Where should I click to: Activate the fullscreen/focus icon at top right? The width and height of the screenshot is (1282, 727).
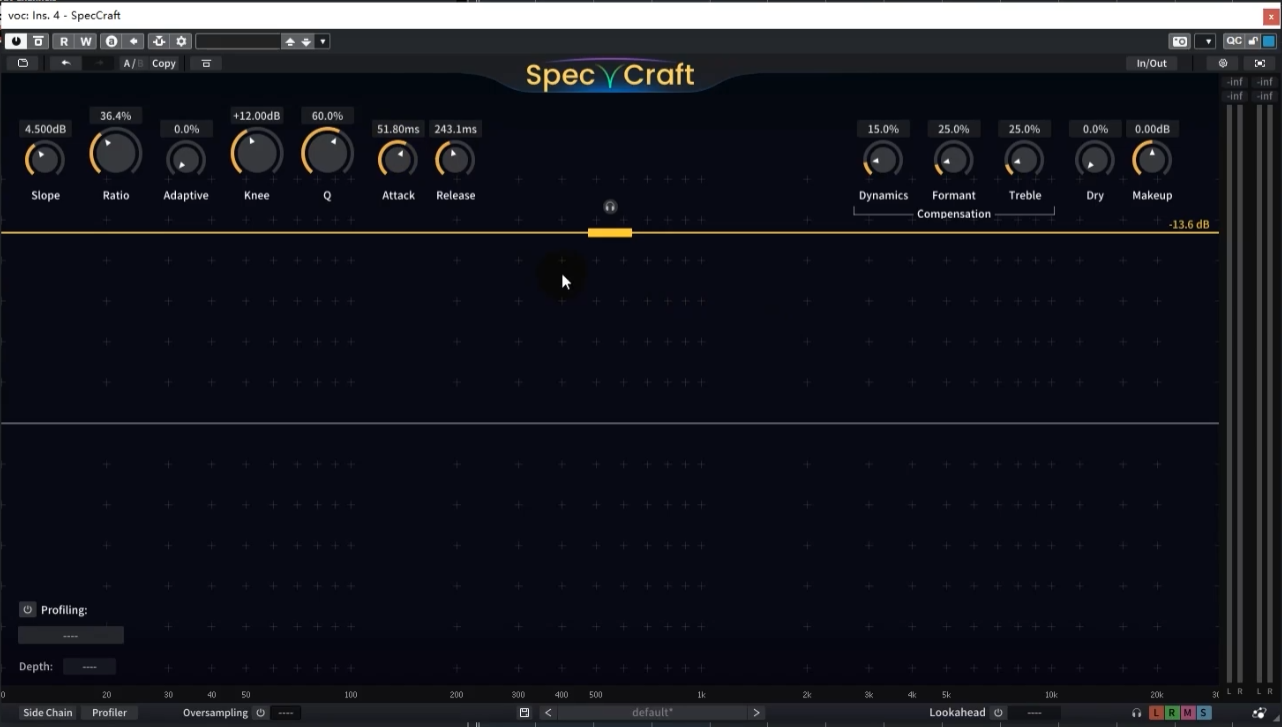pyautogui.click(x=1260, y=63)
